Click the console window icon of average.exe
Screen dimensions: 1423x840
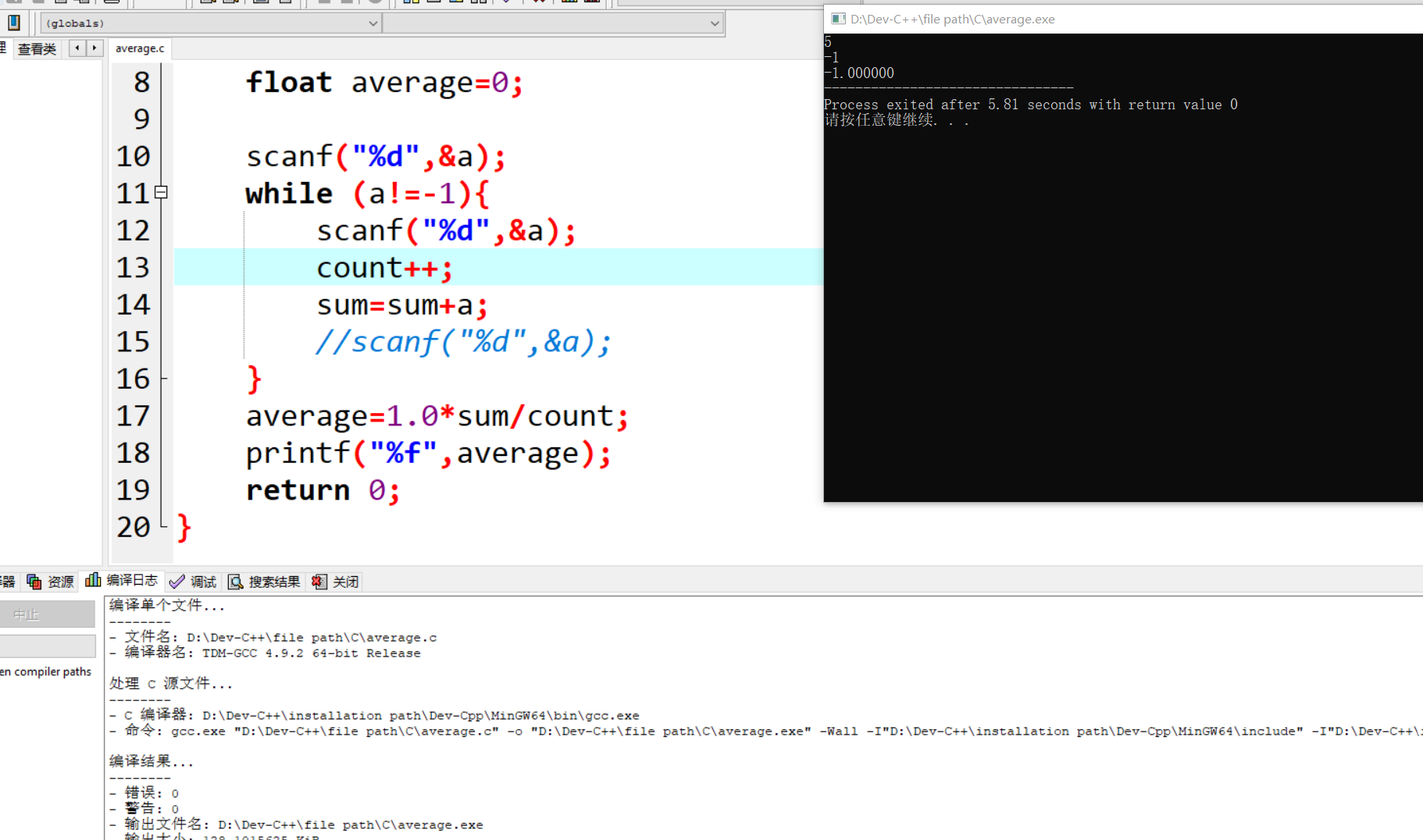[x=838, y=19]
